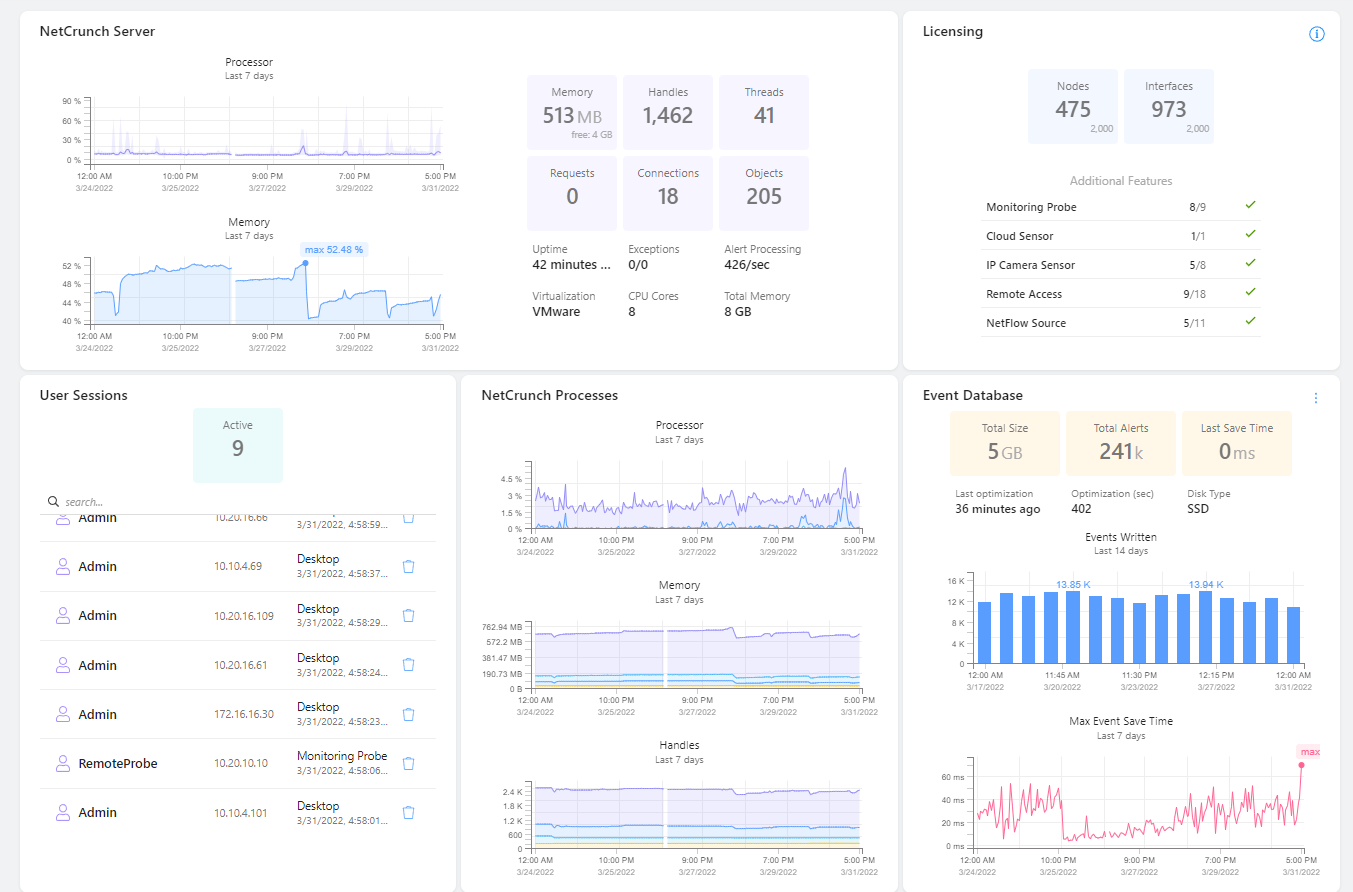The height and width of the screenshot is (892, 1353).
Task: Click the Monitoring Probe green checkmark
Action: pos(1250,205)
